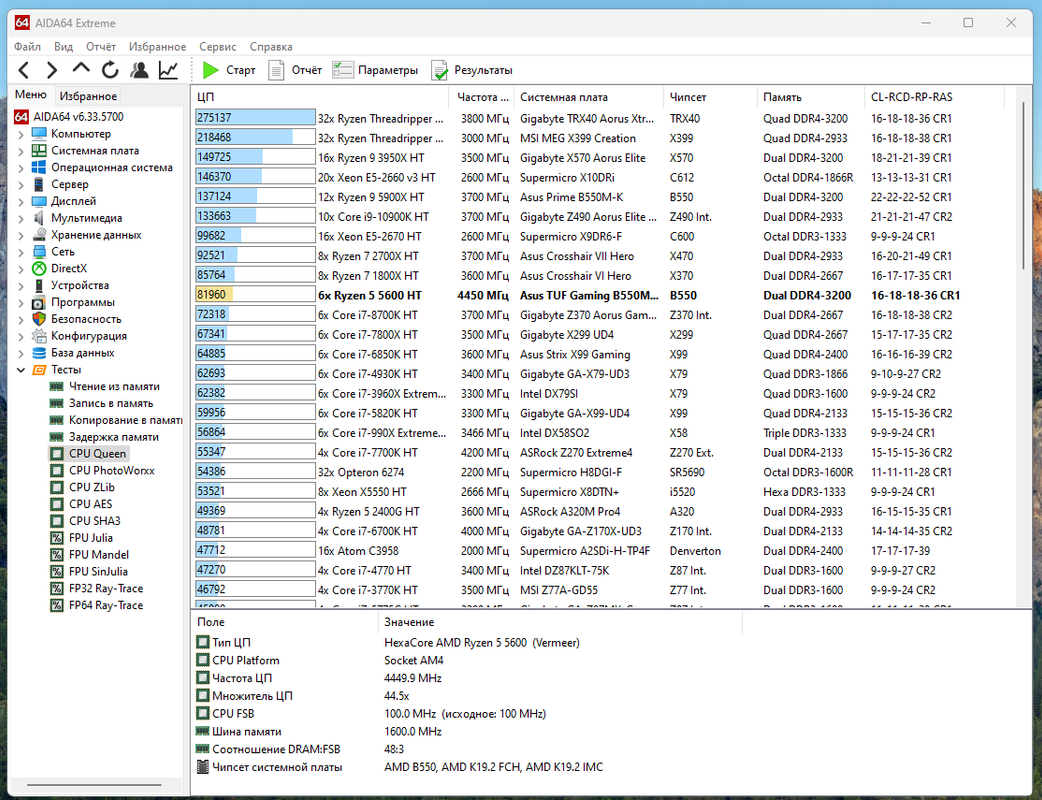Viewport: 1042px width, 800px height.
Task: Expand the Системная плата tree node
Action: pyautogui.click(x=21, y=151)
